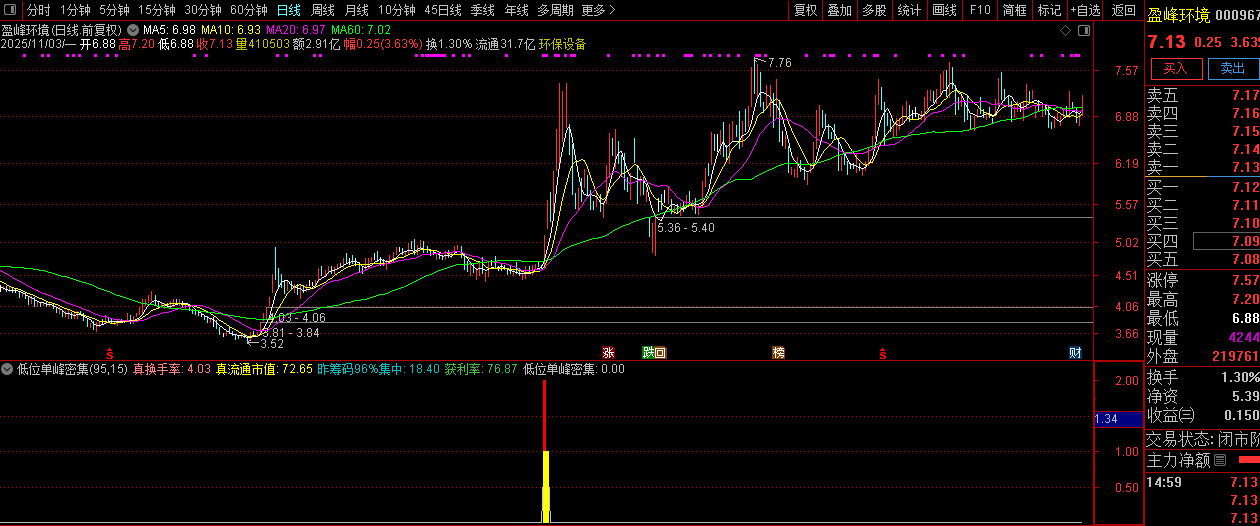Switch to the 15分钟 period
This screenshot has height=526, width=1260.
click(x=157, y=10)
